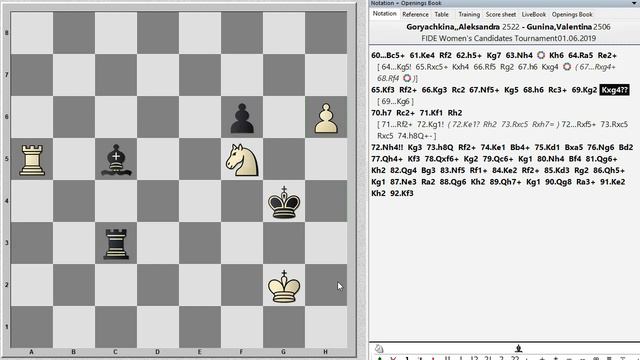Go to move 81.Qg6+
The image size is (640, 360).
[x=601, y=159]
